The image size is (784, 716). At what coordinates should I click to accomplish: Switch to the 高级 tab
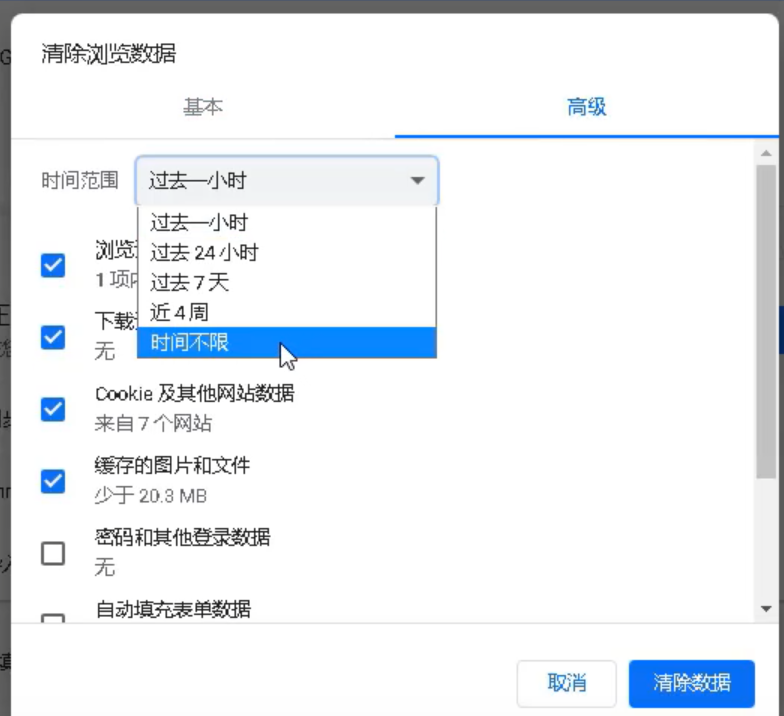point(587,107)
